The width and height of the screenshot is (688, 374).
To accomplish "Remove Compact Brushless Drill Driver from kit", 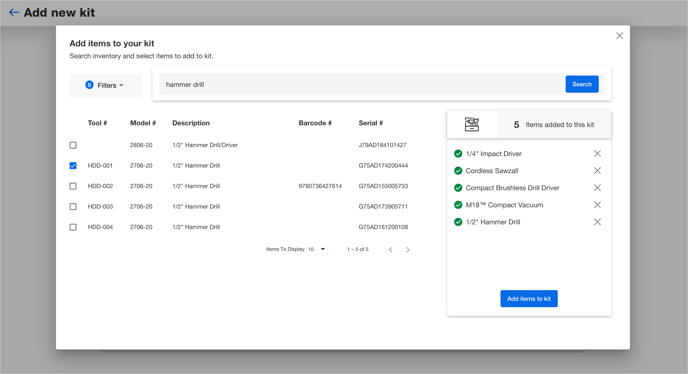I will pos(597,188).
